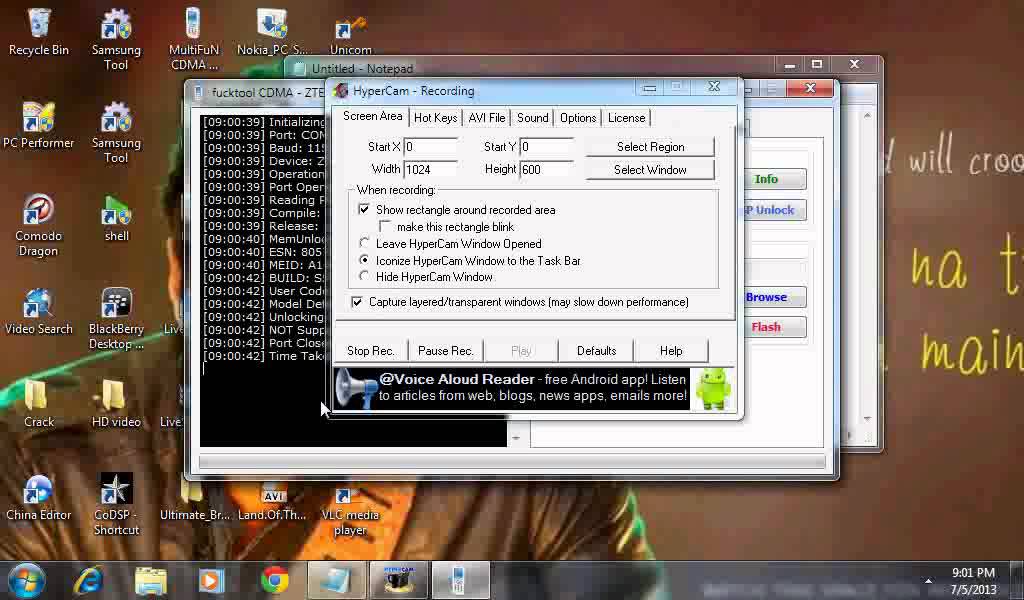This screenshot has height=600, width=1024.
Task: Click the Windows Start orb
Action: click(x=27, y=580)
